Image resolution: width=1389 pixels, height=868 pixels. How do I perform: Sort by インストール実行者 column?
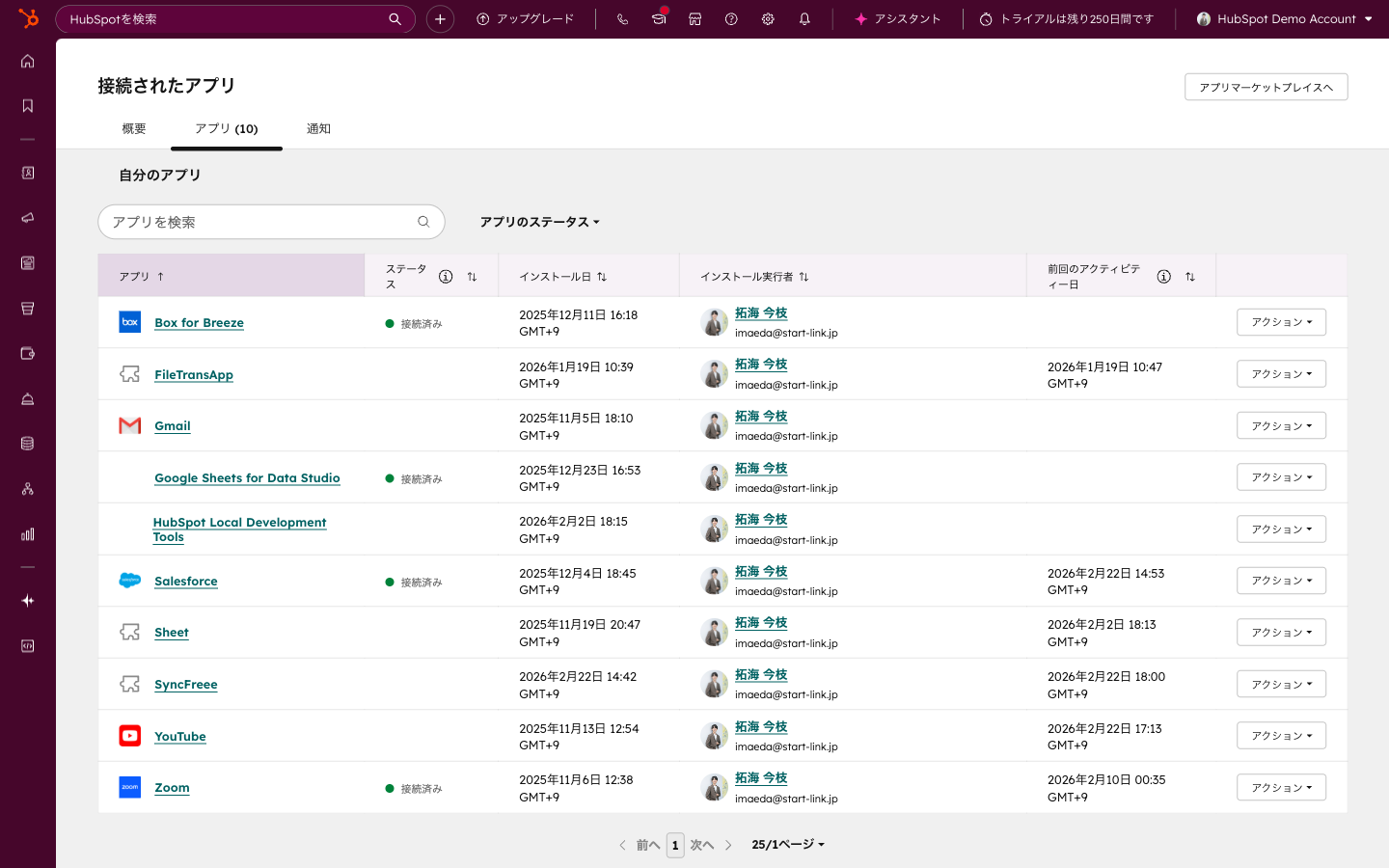[803, 277]
